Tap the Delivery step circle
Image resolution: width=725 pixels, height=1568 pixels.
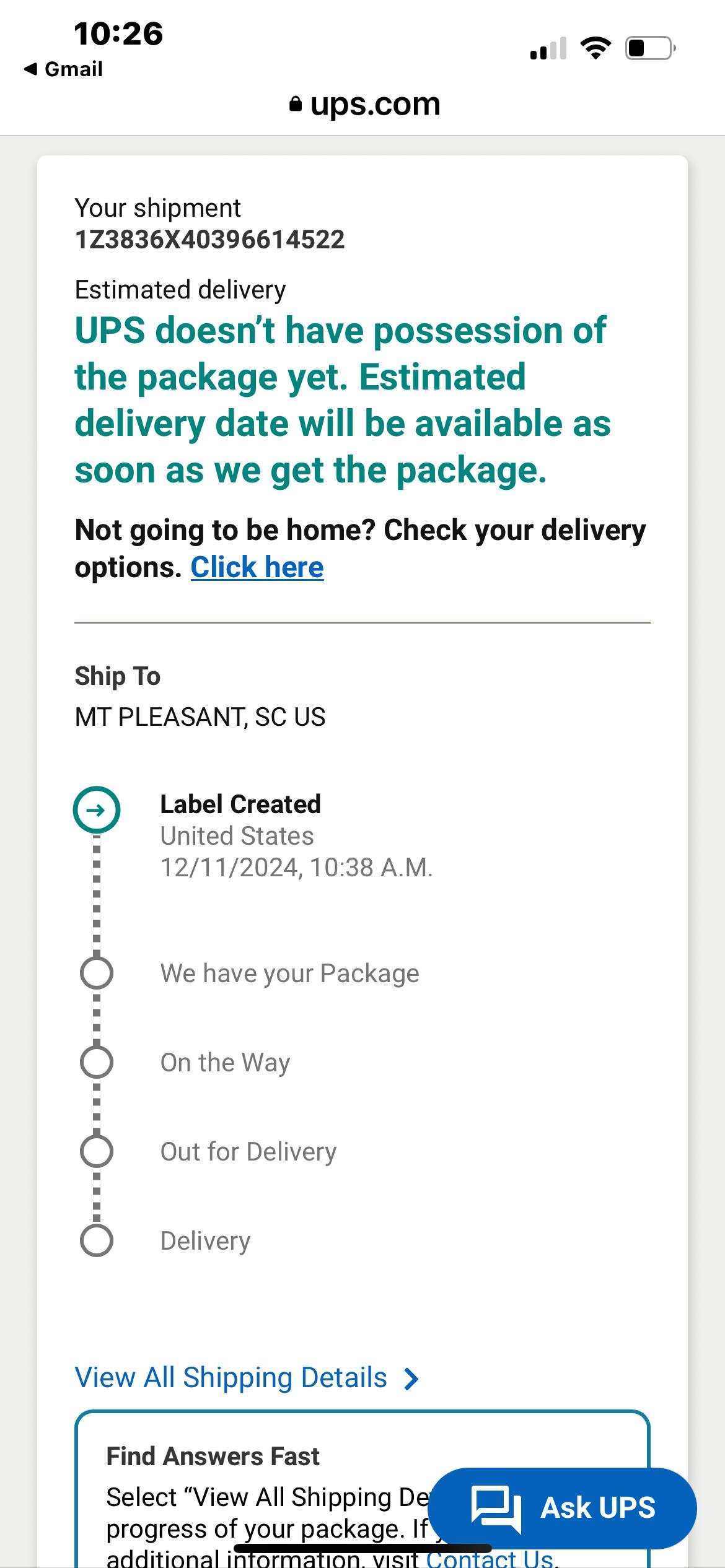pos(97,1240)
